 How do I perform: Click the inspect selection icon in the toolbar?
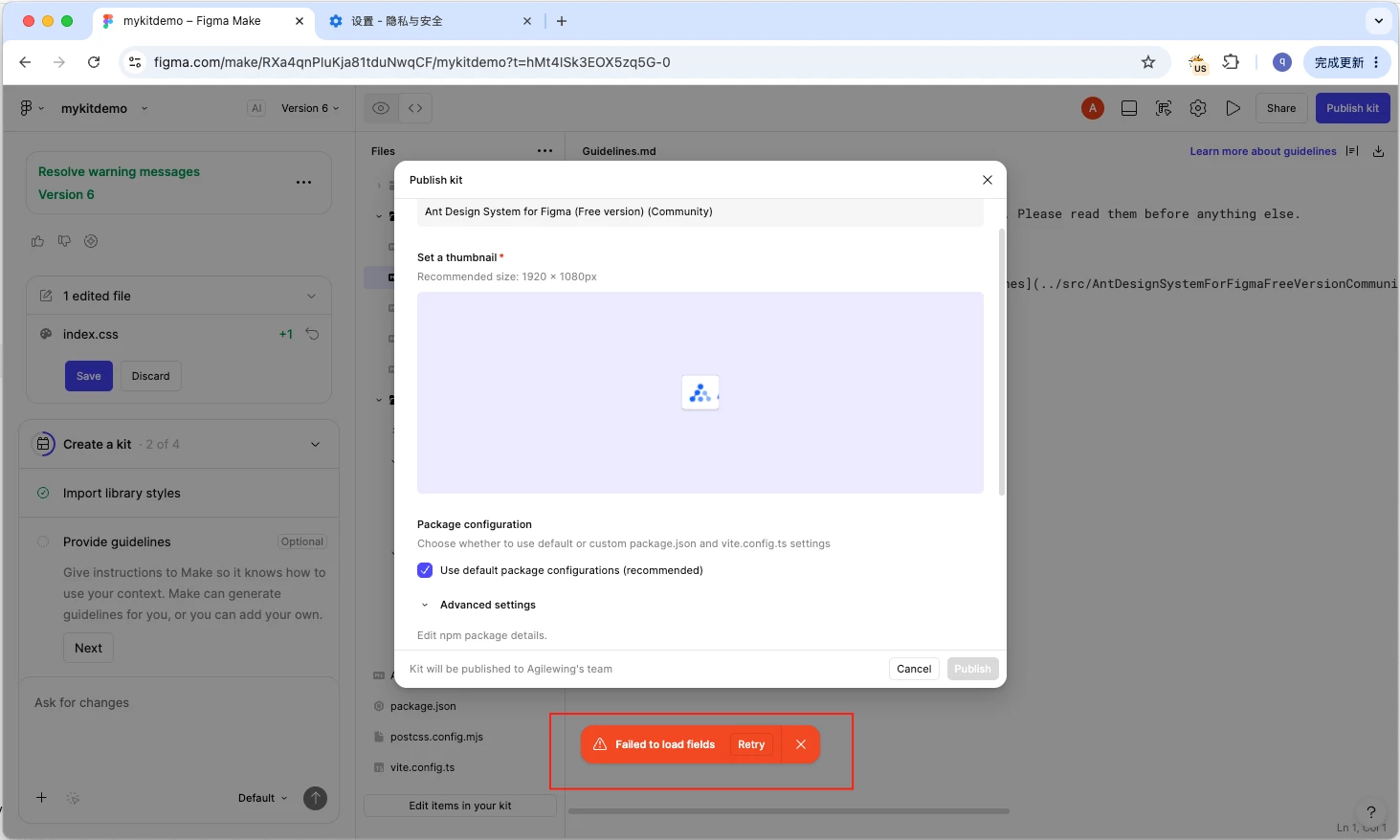[x=1164, y=108]
